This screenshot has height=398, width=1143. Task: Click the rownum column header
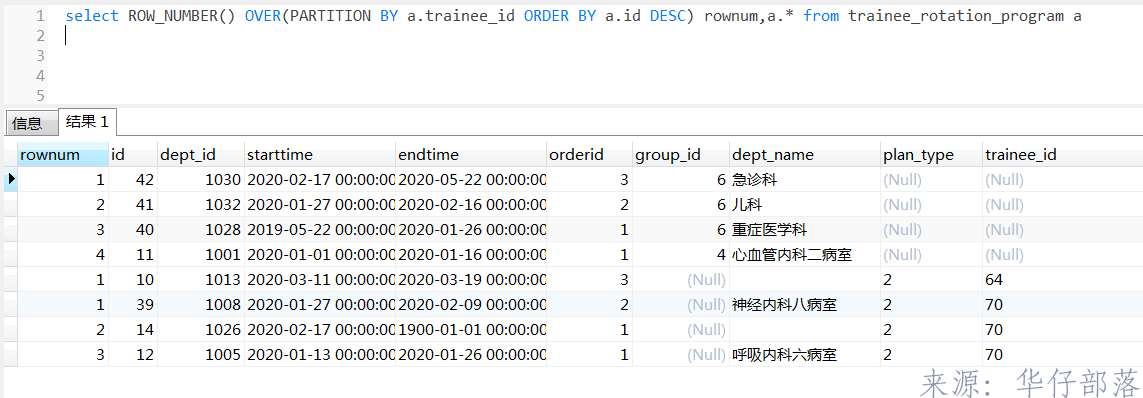click(x=62, y=155)
